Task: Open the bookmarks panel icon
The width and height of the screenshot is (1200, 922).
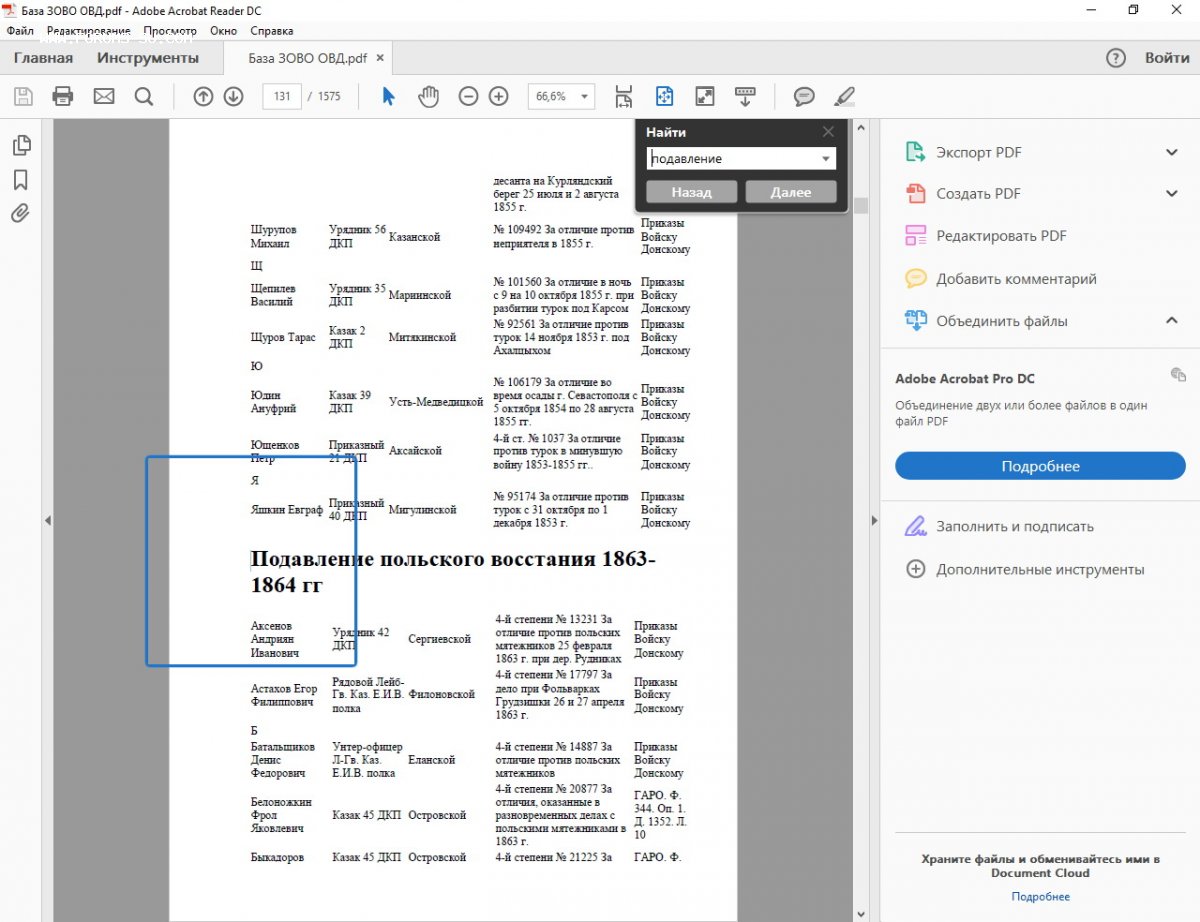Action: 20,180
